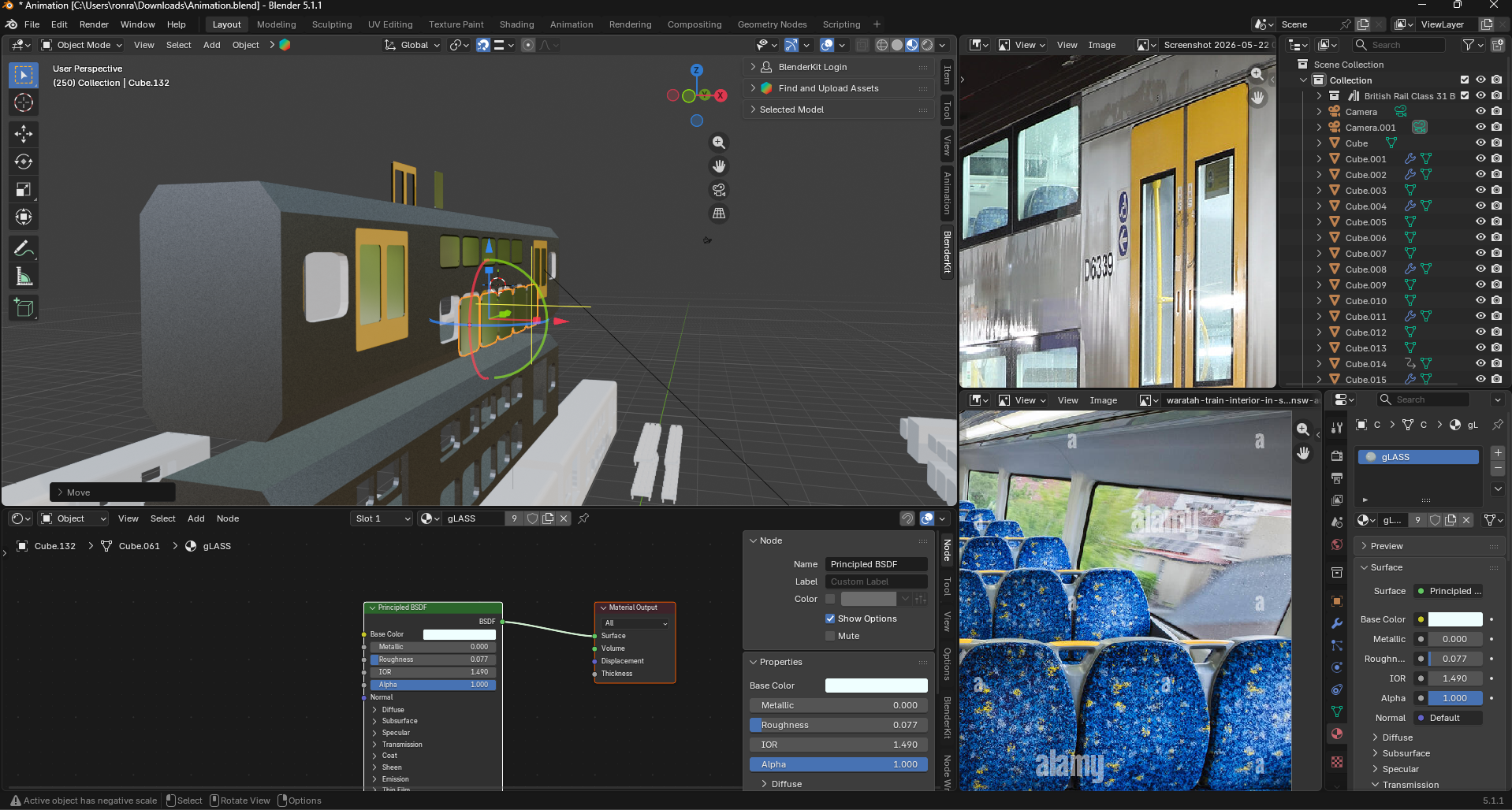Toggle proportional editing in viewport header

point(528,45)
